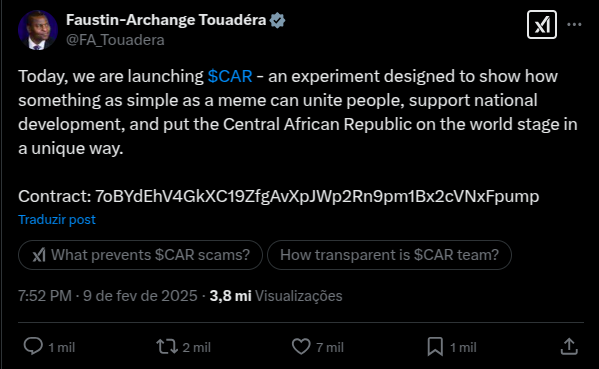
Task: Open the @FA_Touadera handle
Action: [x=115, y=40]
